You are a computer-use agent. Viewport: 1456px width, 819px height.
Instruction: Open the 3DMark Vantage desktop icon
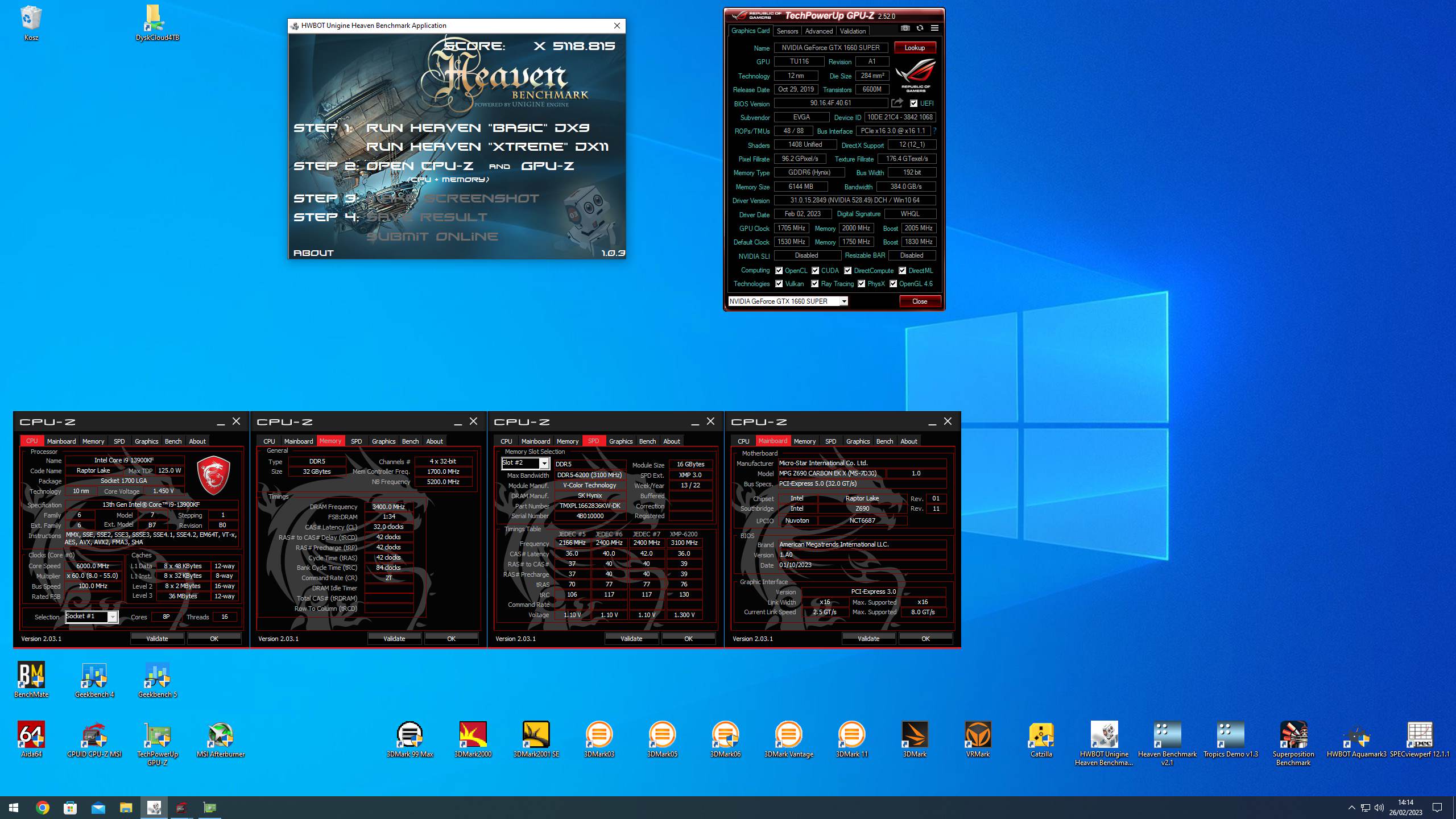point(788,739)
